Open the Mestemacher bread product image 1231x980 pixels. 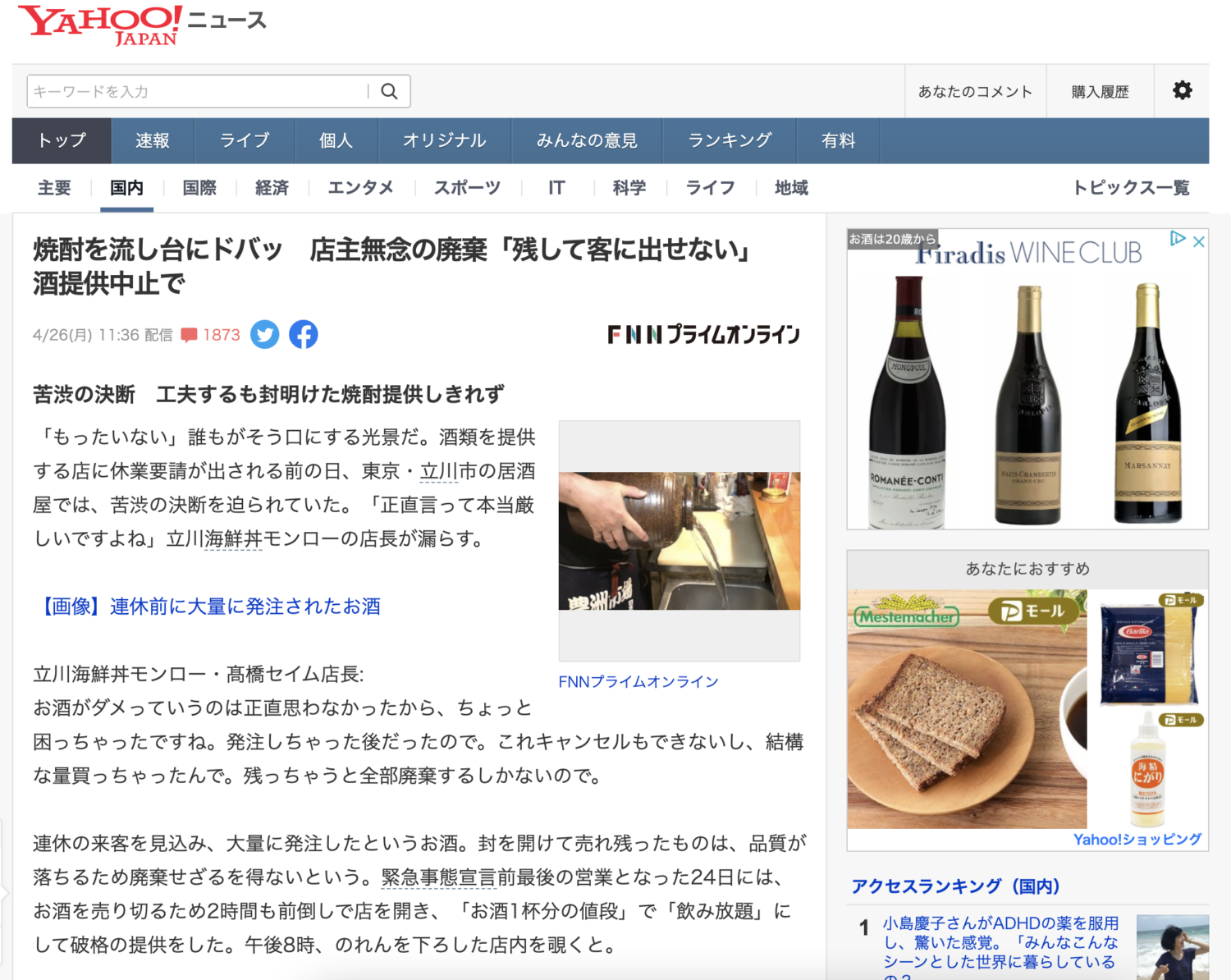pyautogui.click(x=967, y=709)
